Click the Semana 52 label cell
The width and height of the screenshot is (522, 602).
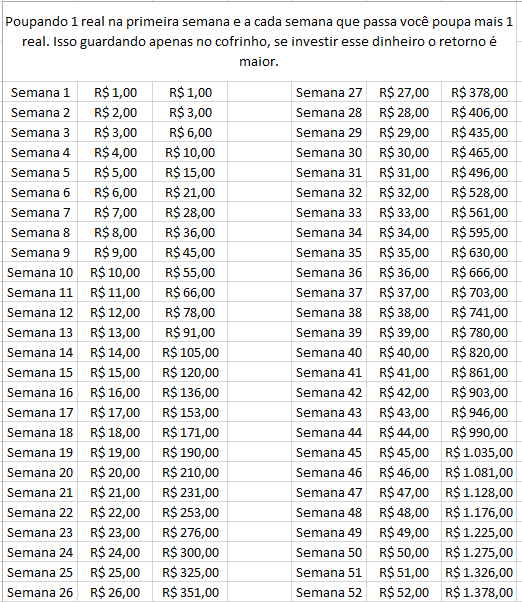(329, 592)
